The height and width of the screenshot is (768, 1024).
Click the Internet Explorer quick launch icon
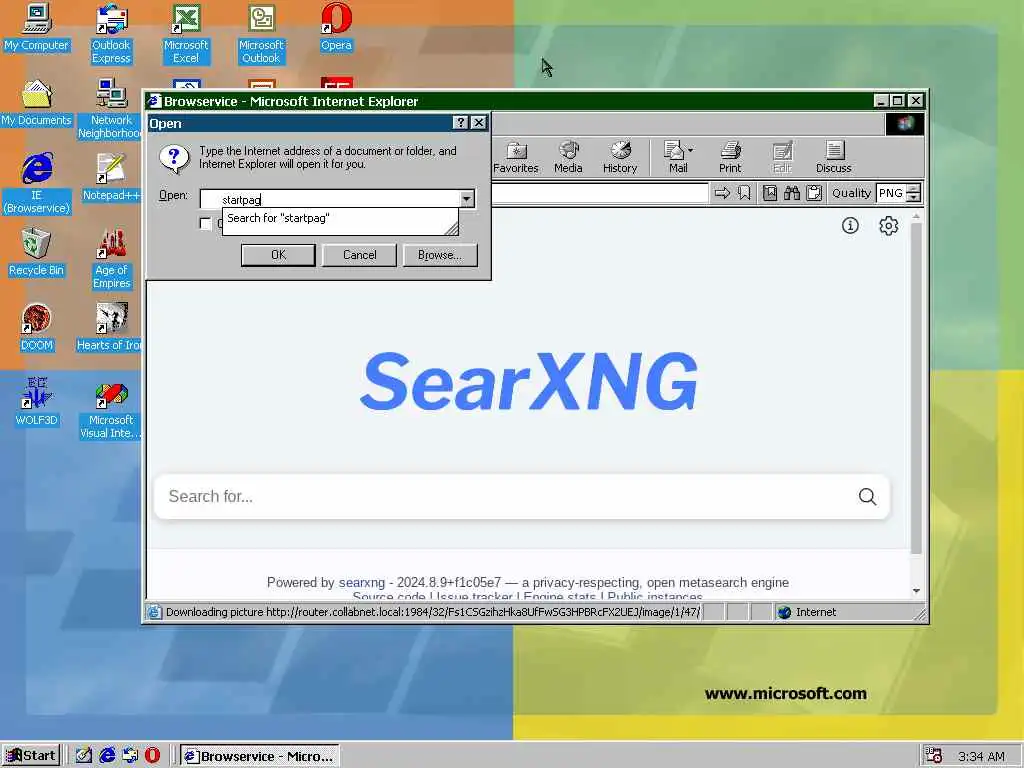[107, 756]
